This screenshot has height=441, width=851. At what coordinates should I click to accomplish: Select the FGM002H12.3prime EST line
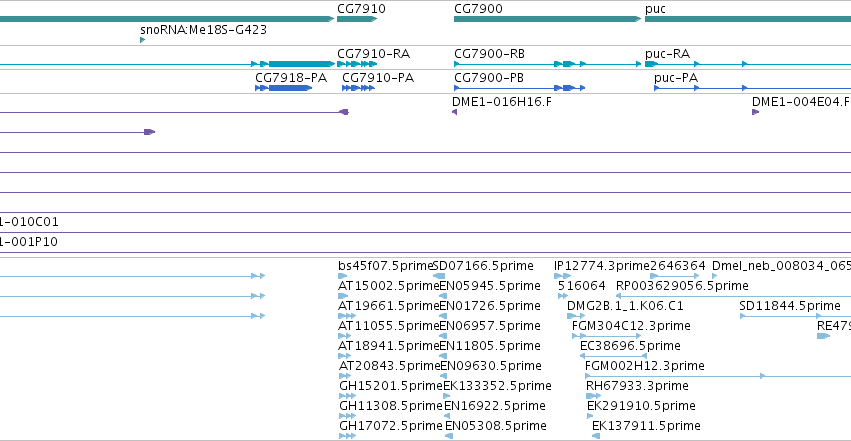click(x=718, y=376)
